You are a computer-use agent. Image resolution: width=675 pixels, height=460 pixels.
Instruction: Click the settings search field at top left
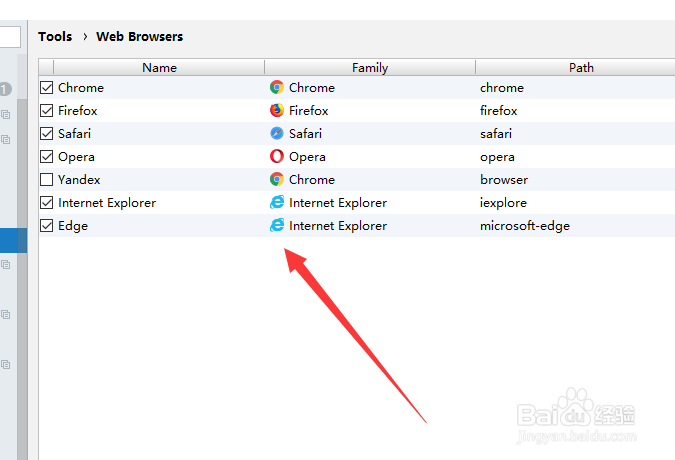(x=10, y=37)
